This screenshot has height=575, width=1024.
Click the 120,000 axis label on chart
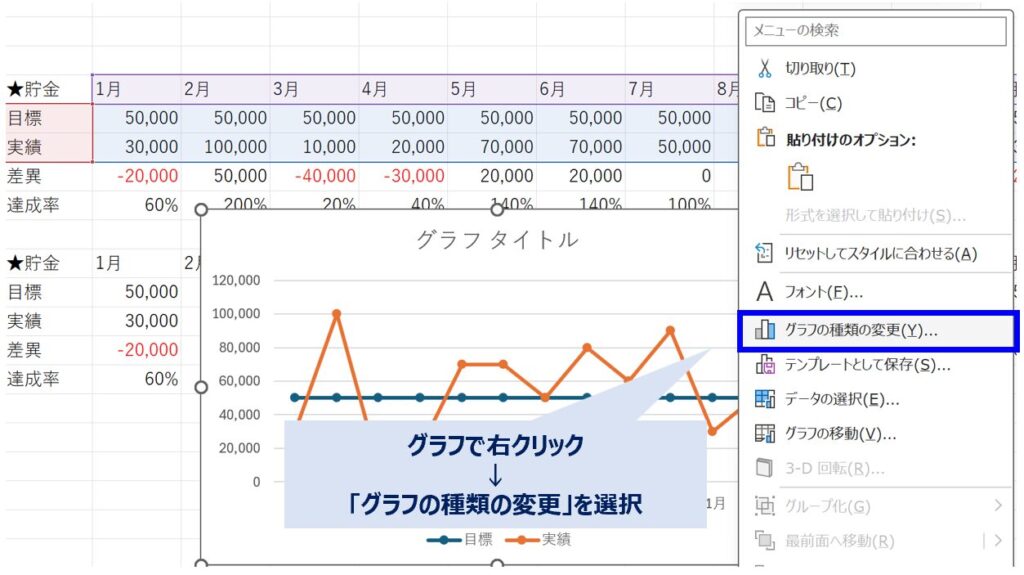click(236, 280)
